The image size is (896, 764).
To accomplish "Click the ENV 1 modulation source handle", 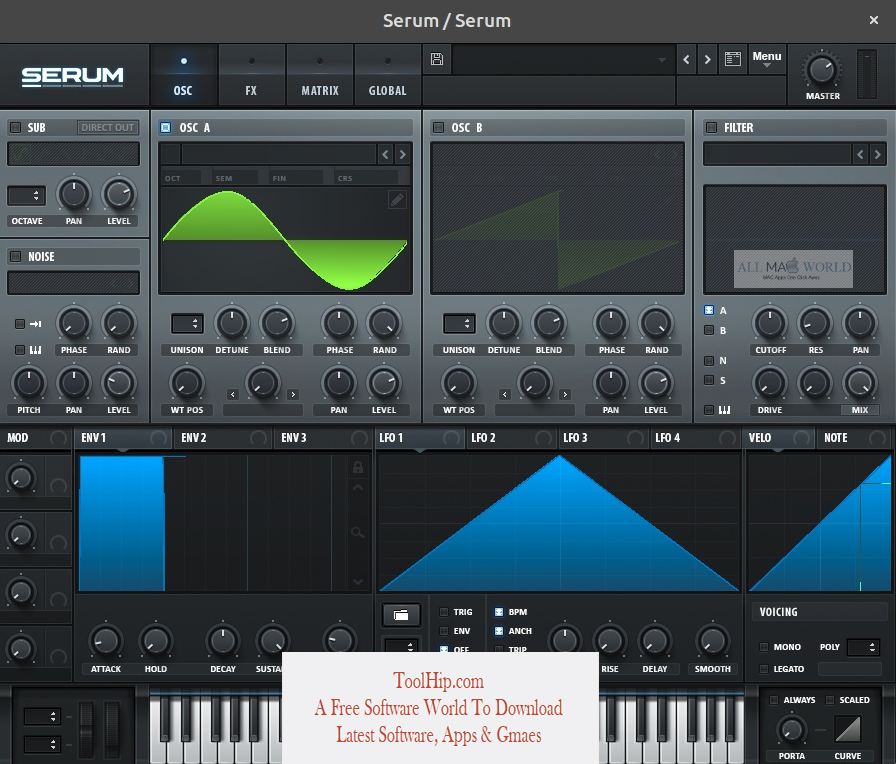I will click(x=158, y=438).
